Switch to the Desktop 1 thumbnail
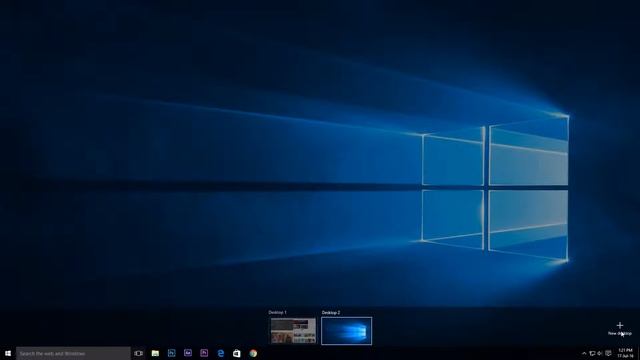Image resolution: width=640 pixels, height=360 pixels. (293, 331)
